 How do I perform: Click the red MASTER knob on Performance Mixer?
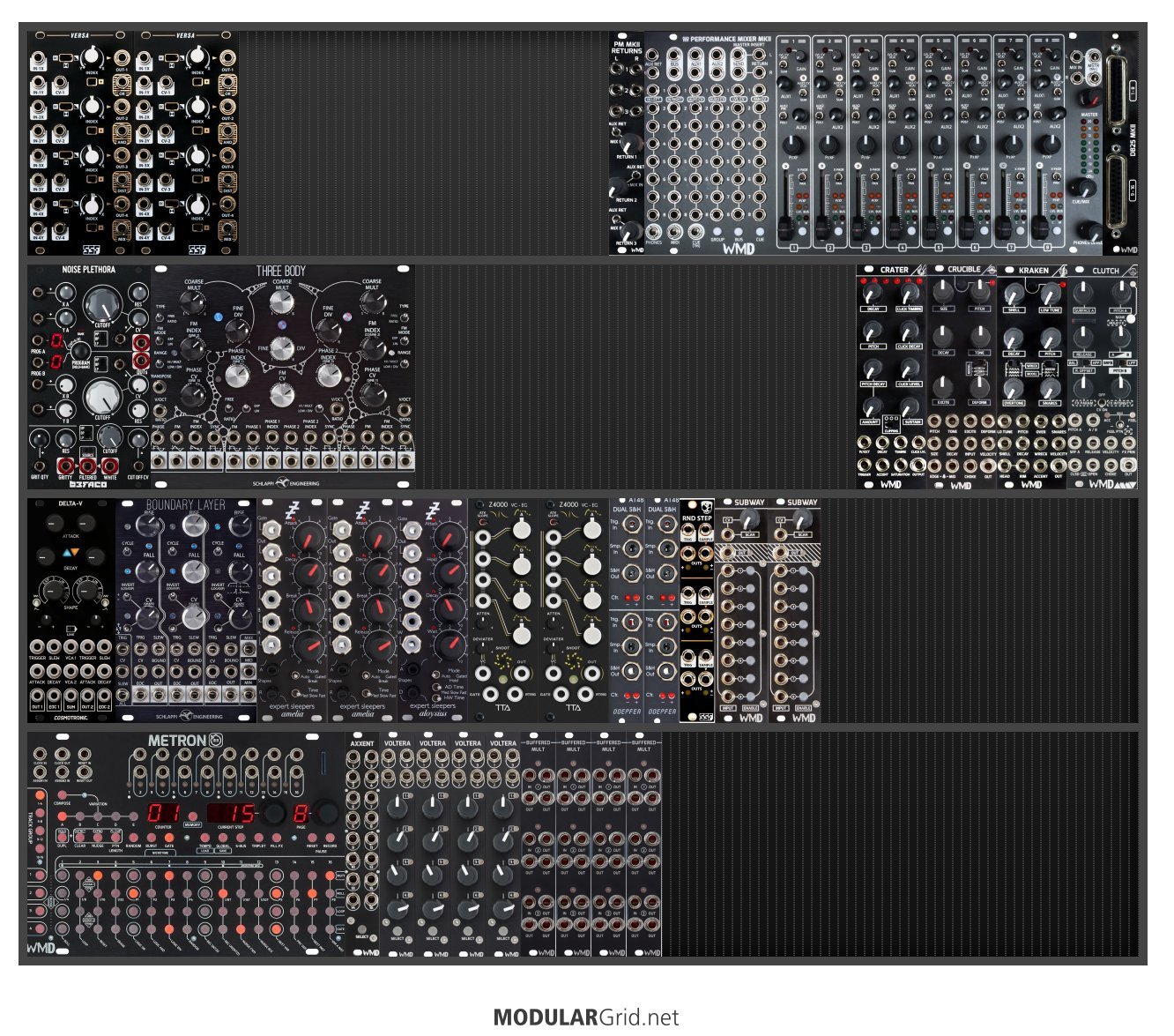click(x=1091, y=97)
